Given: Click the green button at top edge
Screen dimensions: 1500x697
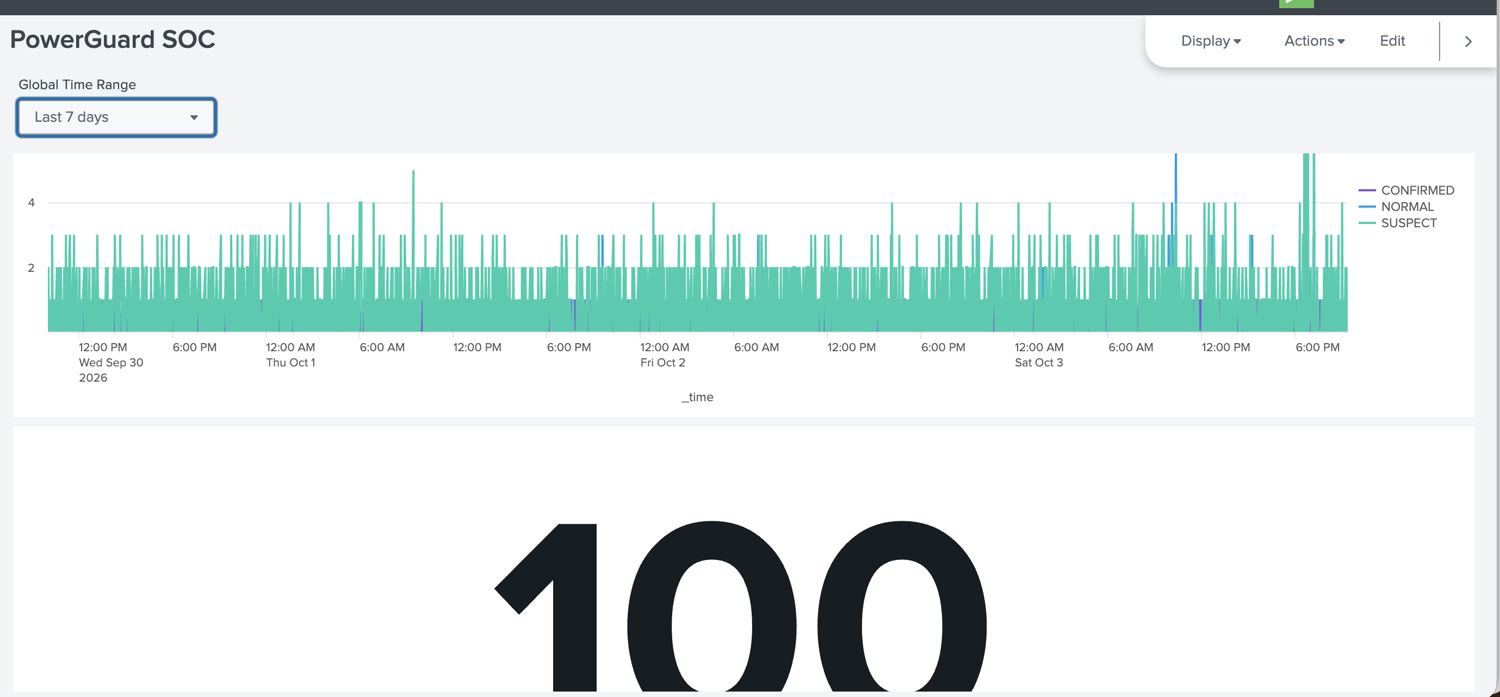Looking at the screenshot, I should (x=1296, y=3).
